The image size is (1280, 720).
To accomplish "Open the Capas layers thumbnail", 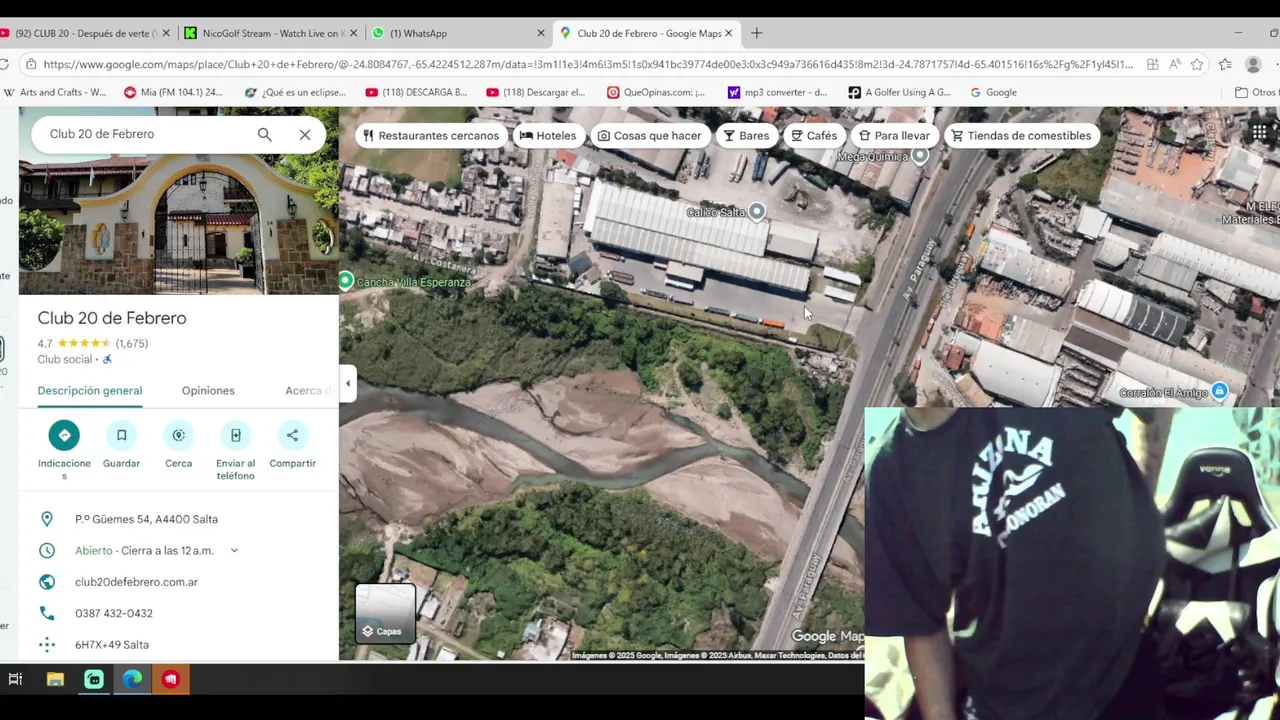I will point(385,613).
